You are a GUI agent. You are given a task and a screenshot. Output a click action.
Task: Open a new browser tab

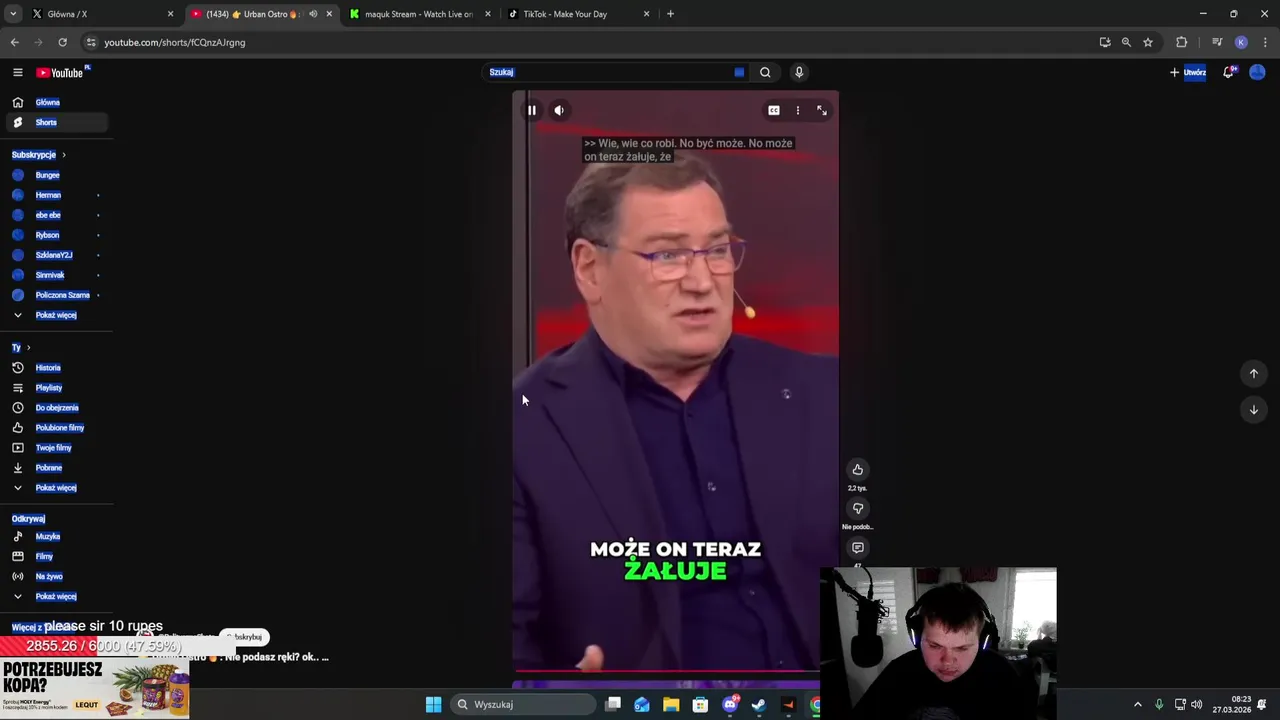click(670, 14)
